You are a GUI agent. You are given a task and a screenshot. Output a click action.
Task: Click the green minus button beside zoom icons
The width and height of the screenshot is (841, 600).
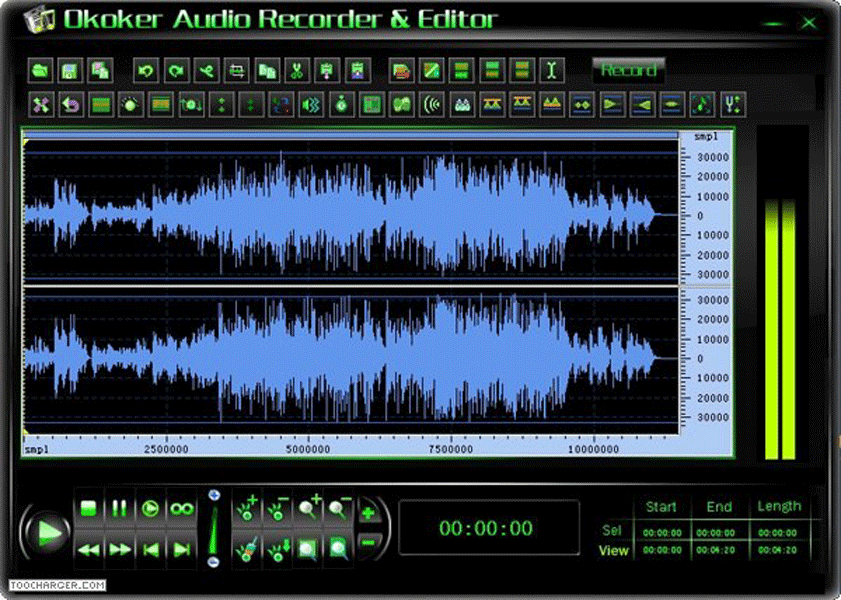(369, 544)
